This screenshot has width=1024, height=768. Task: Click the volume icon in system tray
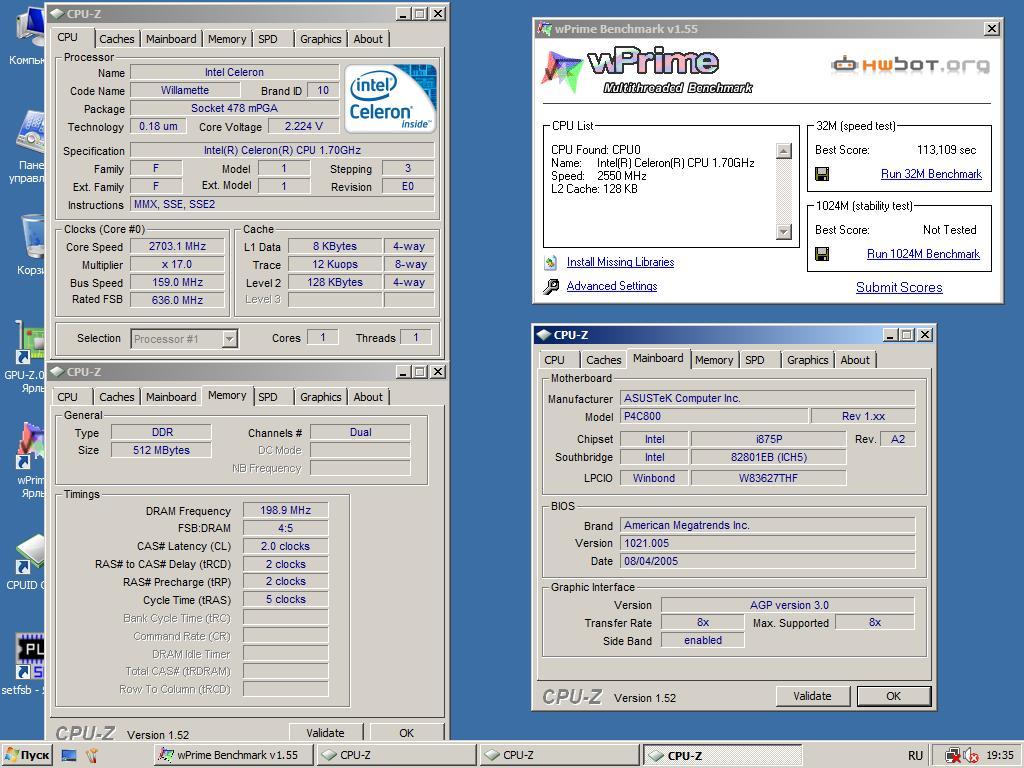pos(970,756)
